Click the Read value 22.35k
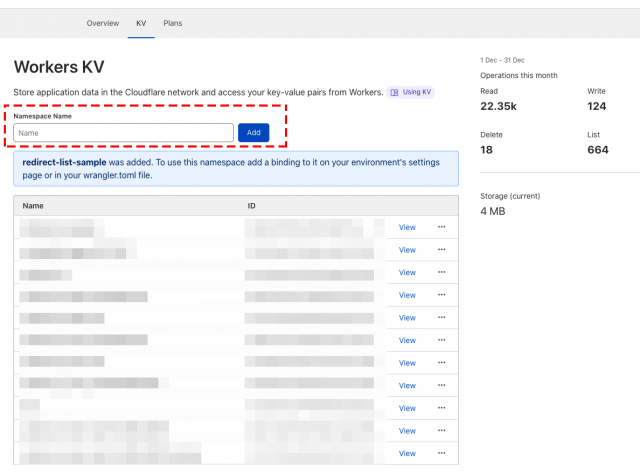Viewport: 640px width, 475px height. pyautogui.click(x=498, y=107)
